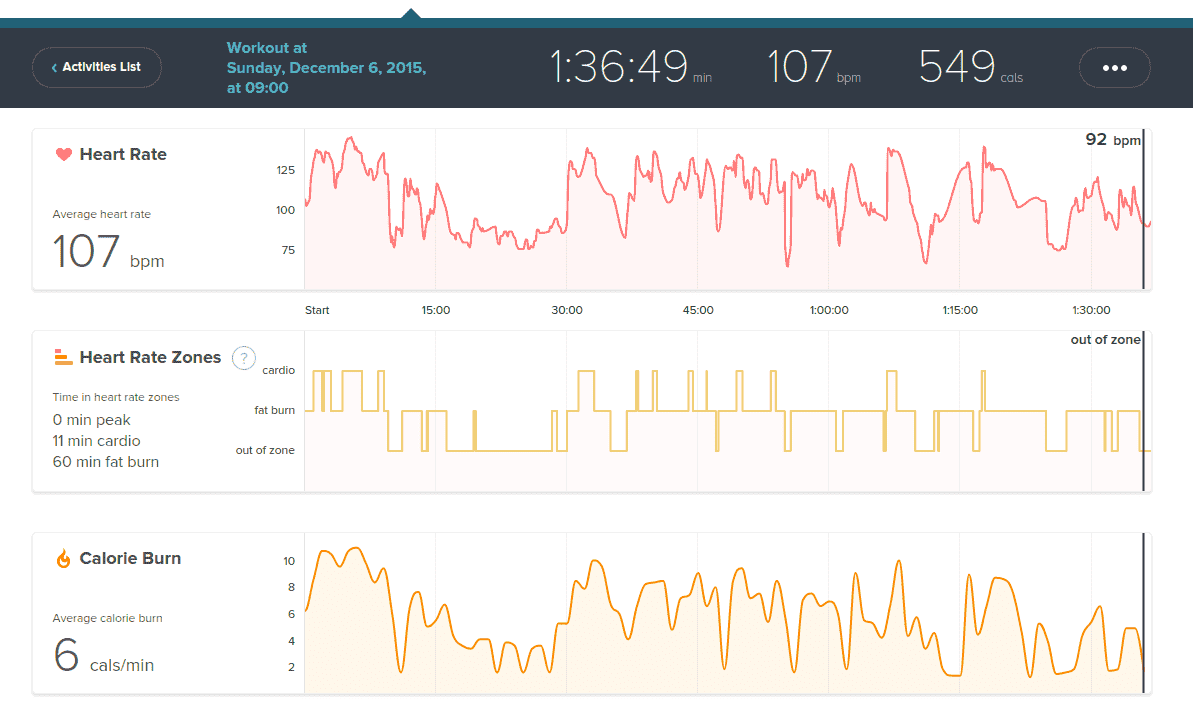
Task: Click the 60 min fat burn entry
Action: pos(105,462)
